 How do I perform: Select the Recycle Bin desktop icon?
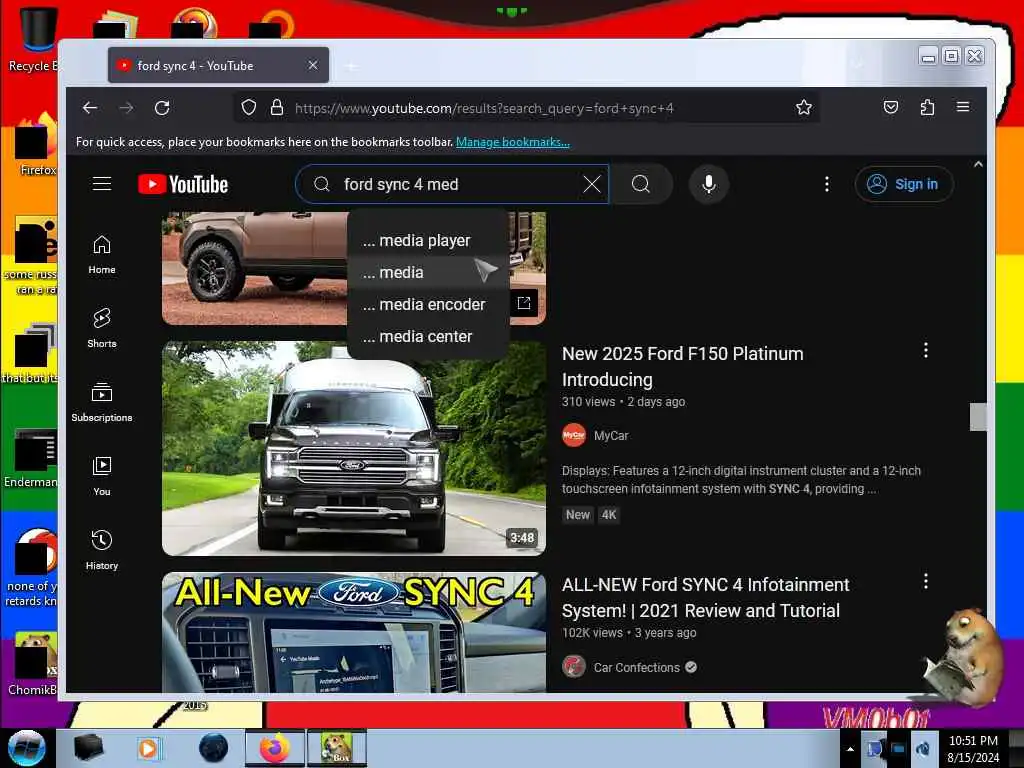33,39
